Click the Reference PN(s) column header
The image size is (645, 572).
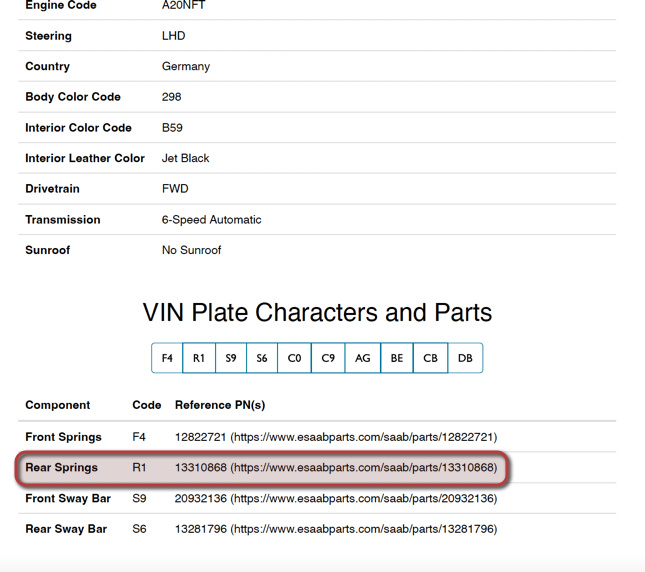[x=220, y=405]
